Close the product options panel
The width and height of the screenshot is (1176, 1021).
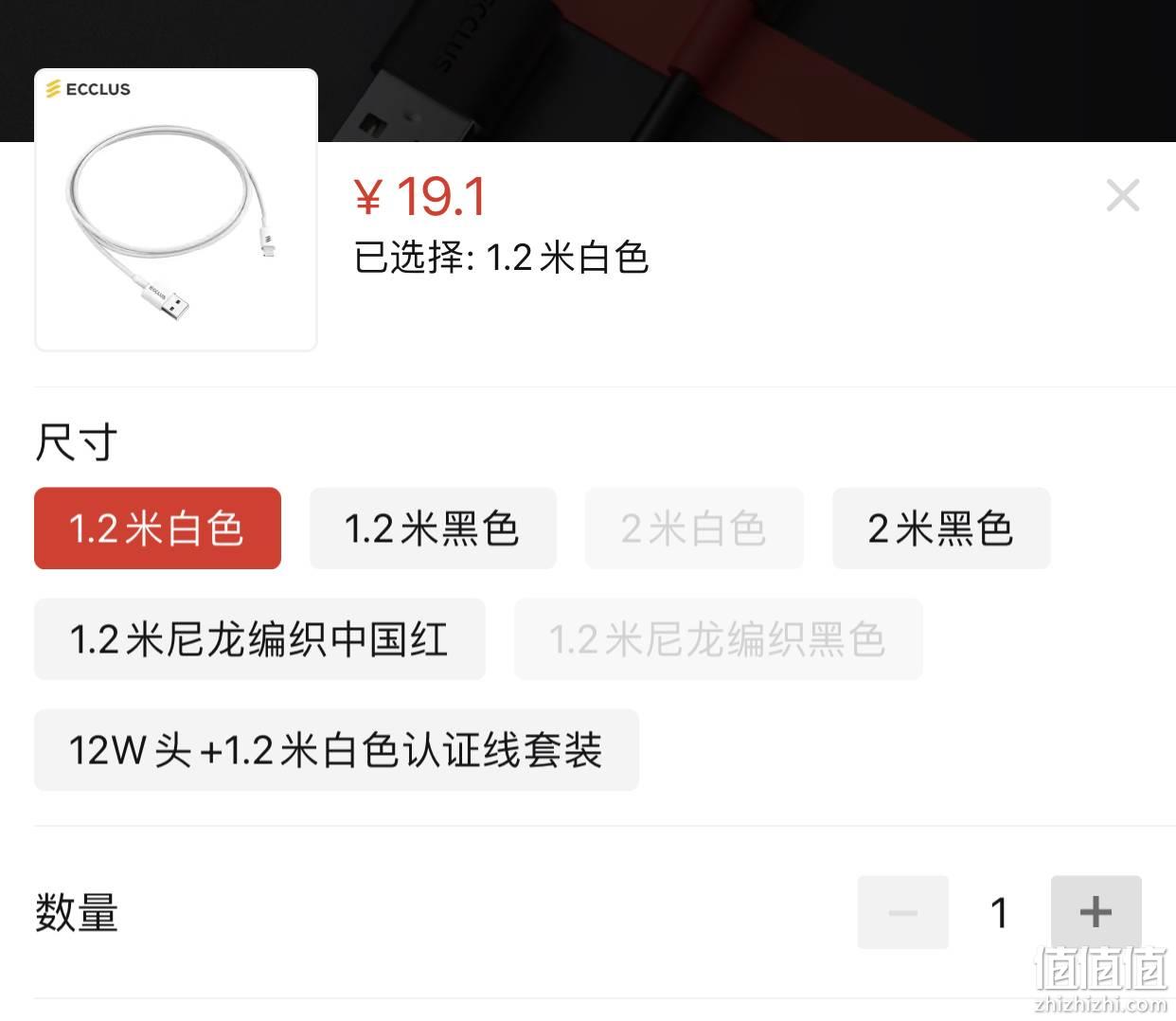1123,196
